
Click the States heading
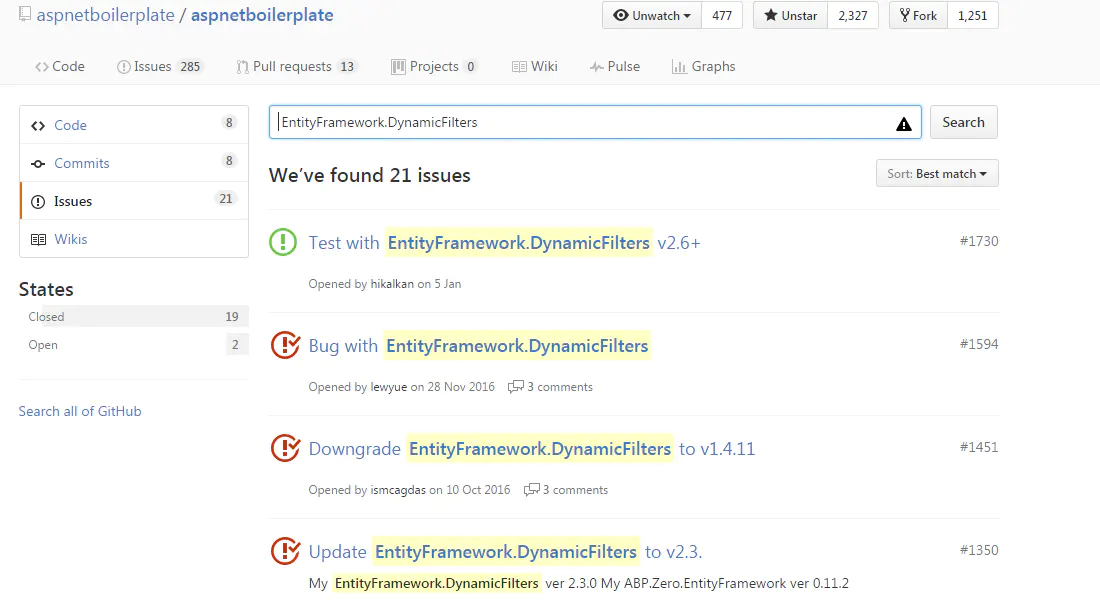[x=46, y=289]
